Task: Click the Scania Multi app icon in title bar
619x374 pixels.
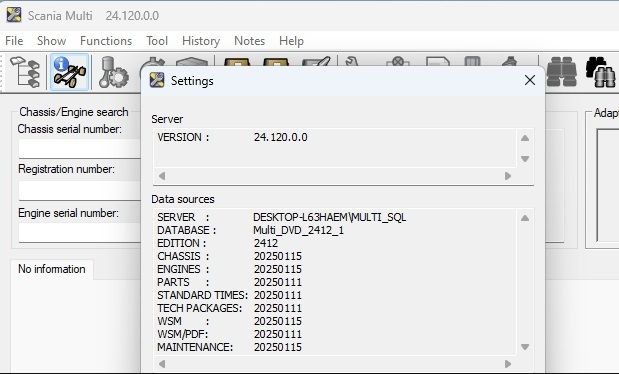Action: pos(14,15)
